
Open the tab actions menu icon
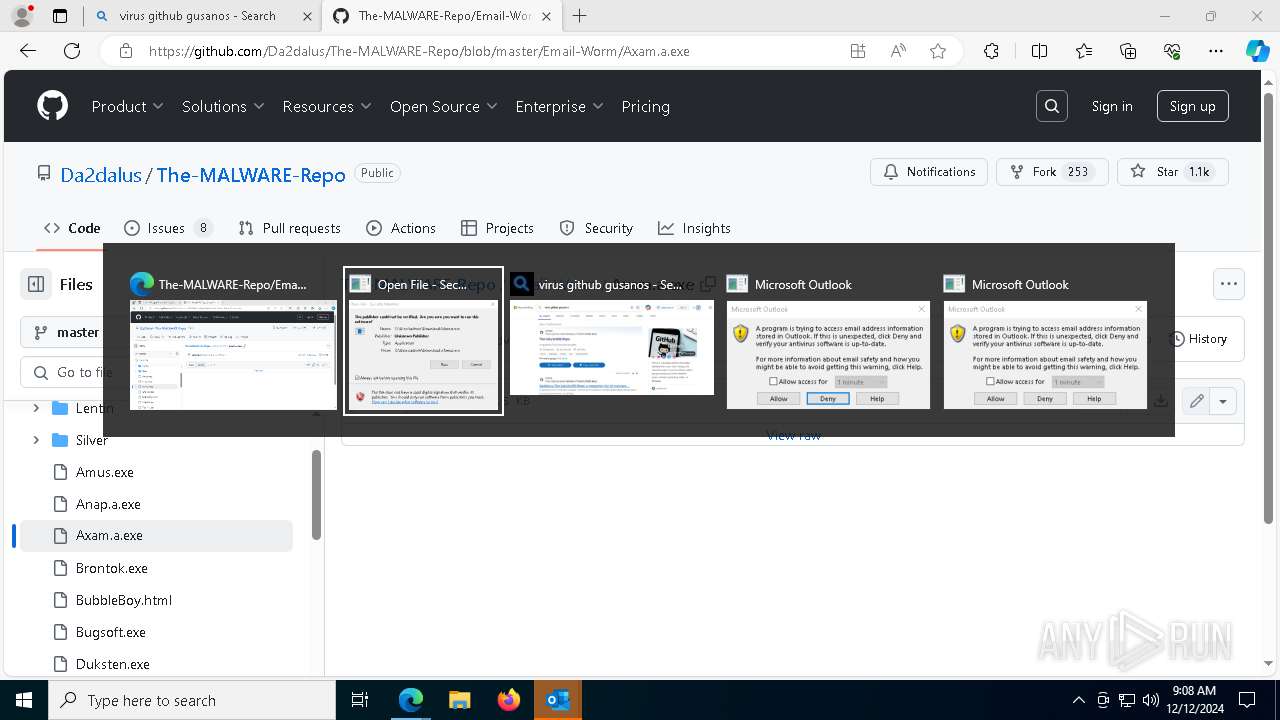[x=60, y=16]
